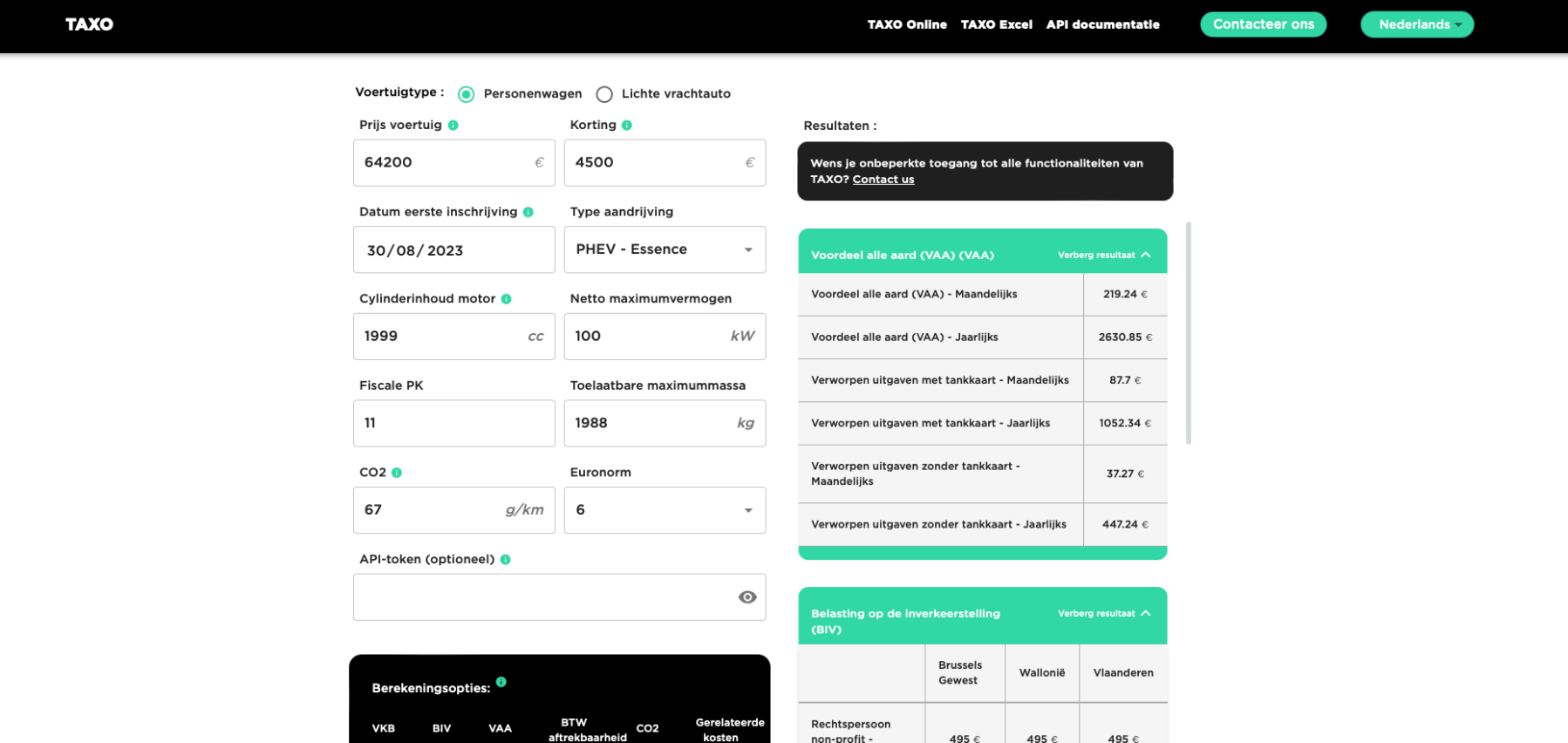Image resolution: width=1568 pixels, height=743 pixels.
Task: Click info icon beside Cylinderinhoud motor
Action: click(506, 299)
